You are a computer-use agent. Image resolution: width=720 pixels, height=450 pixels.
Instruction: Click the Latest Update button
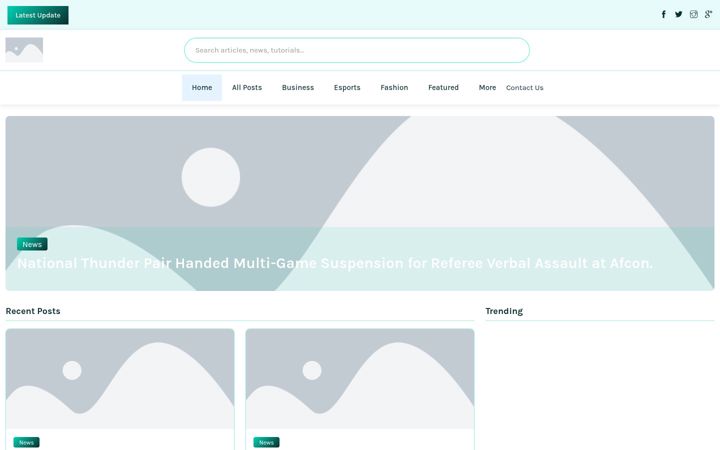[38, 15]
